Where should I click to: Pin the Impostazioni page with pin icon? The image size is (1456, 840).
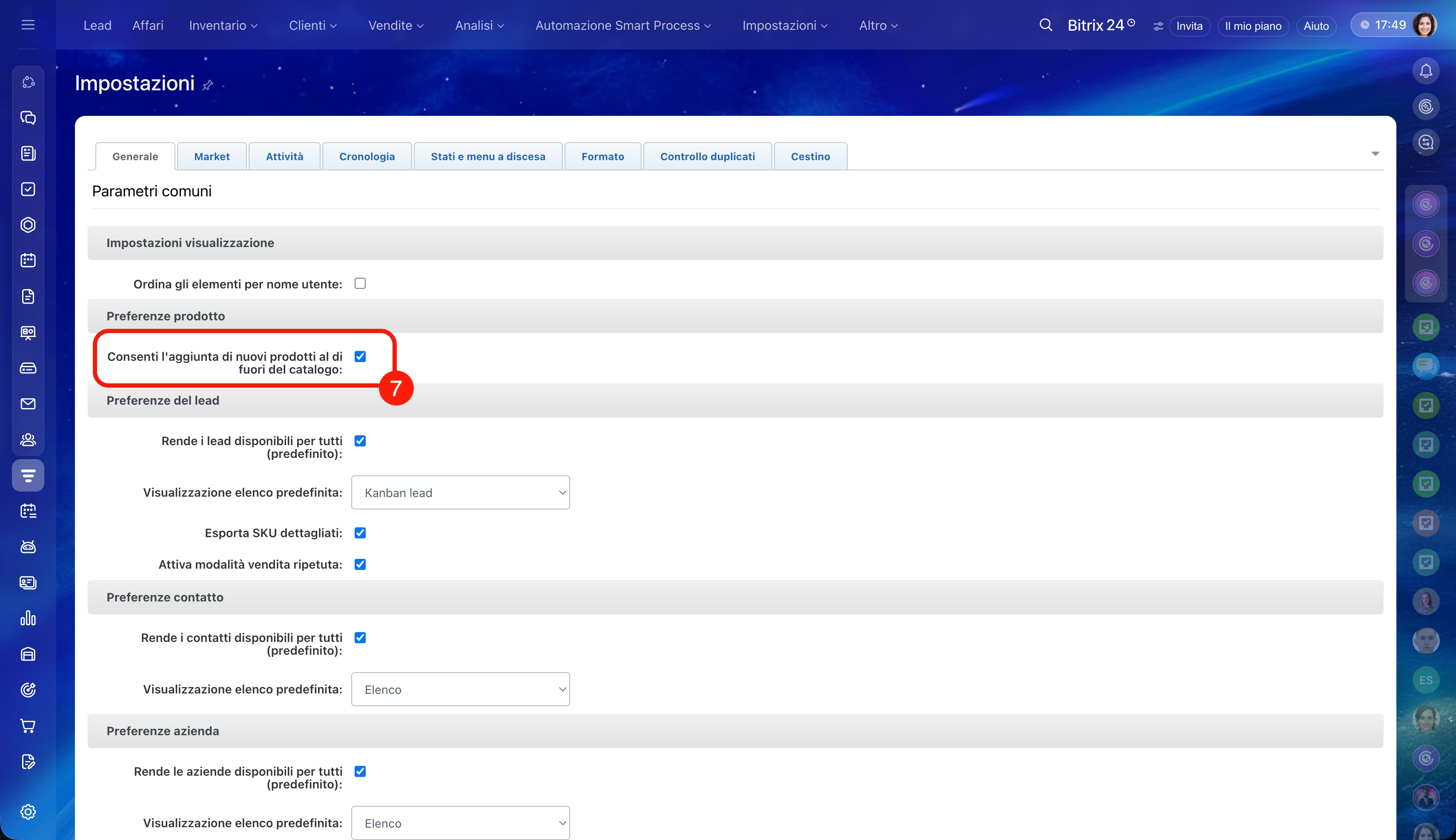pyautogui.click(x=208, y=85)
